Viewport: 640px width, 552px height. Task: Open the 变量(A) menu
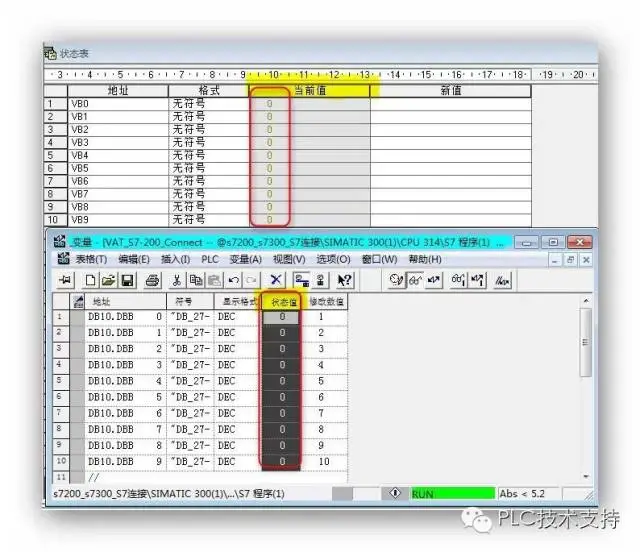click(245, 259)
